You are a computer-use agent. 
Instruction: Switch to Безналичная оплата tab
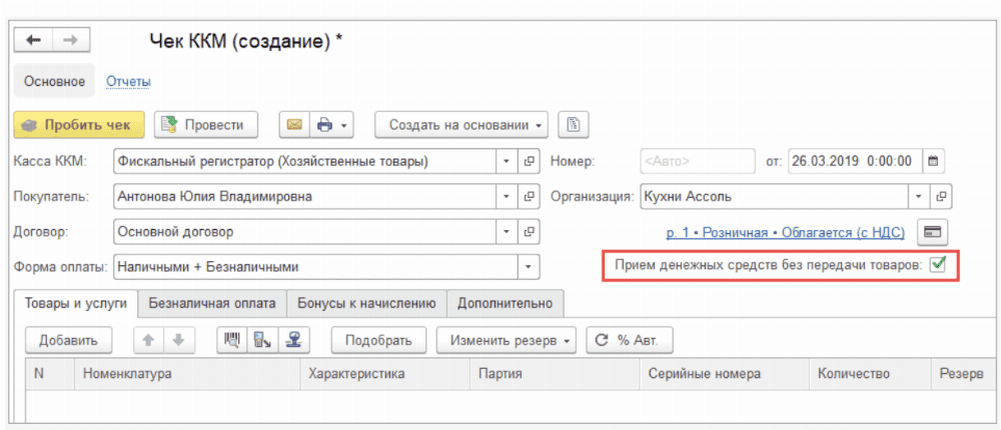tap(212, 303)
